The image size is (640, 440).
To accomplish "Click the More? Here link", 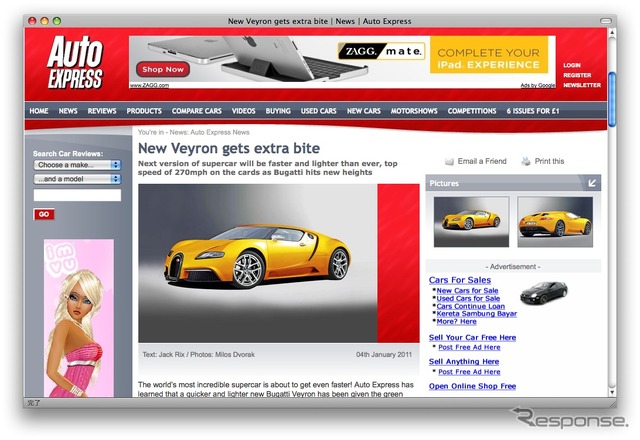I will (x=456, y=321).
